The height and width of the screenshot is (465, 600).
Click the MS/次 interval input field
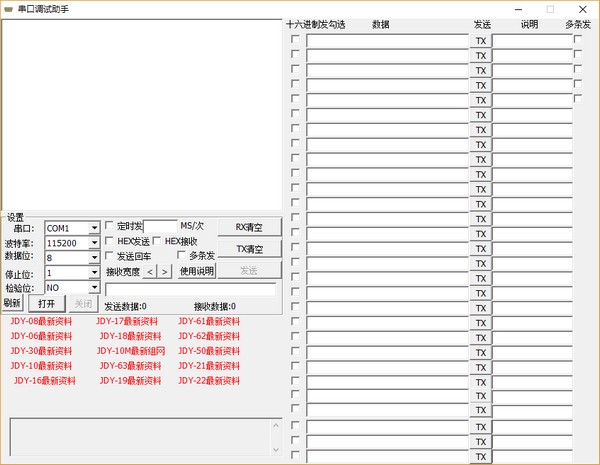pyautogui.click(x=160, y=226)
